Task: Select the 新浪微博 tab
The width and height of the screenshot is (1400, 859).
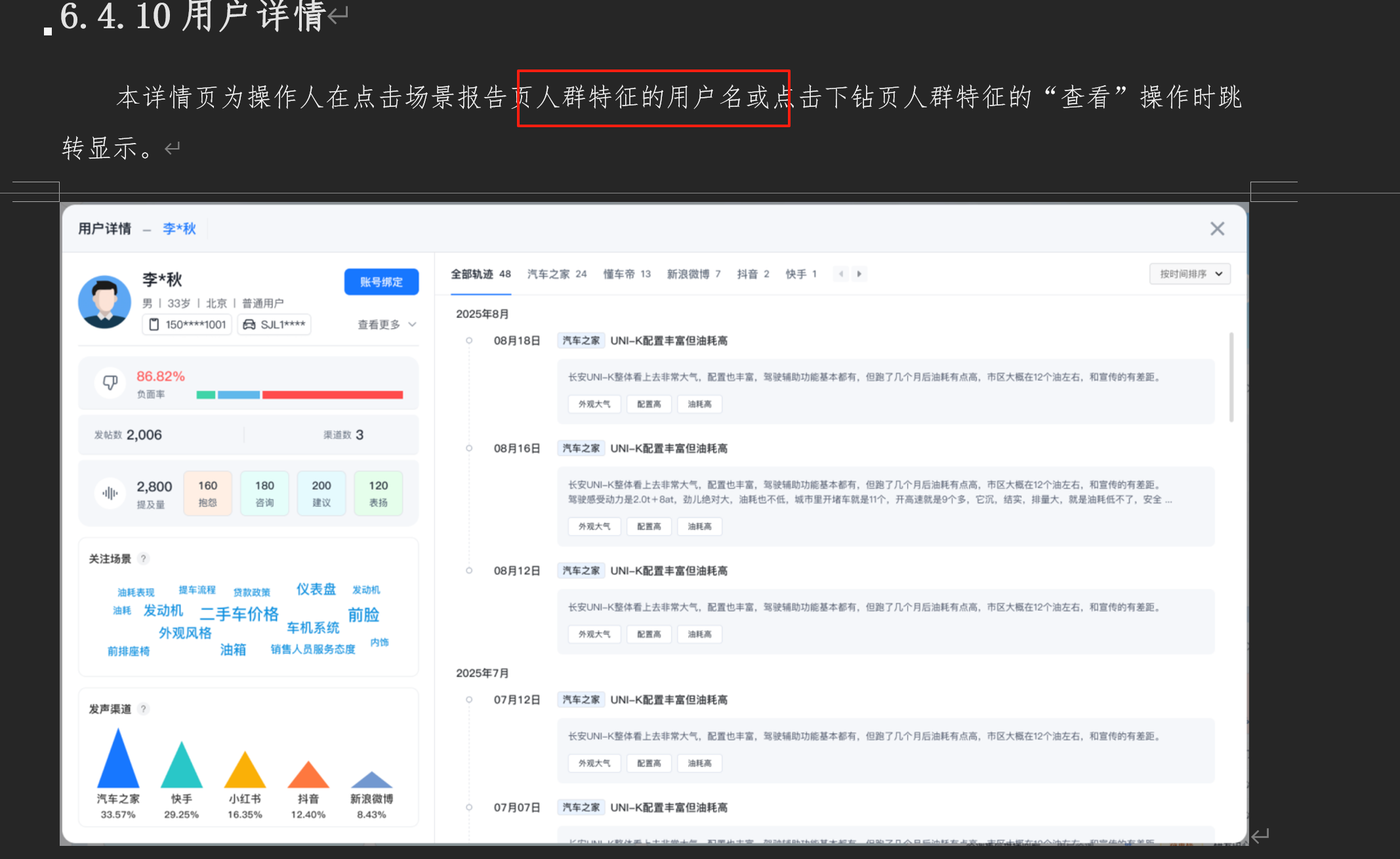Action: [693, 274]
